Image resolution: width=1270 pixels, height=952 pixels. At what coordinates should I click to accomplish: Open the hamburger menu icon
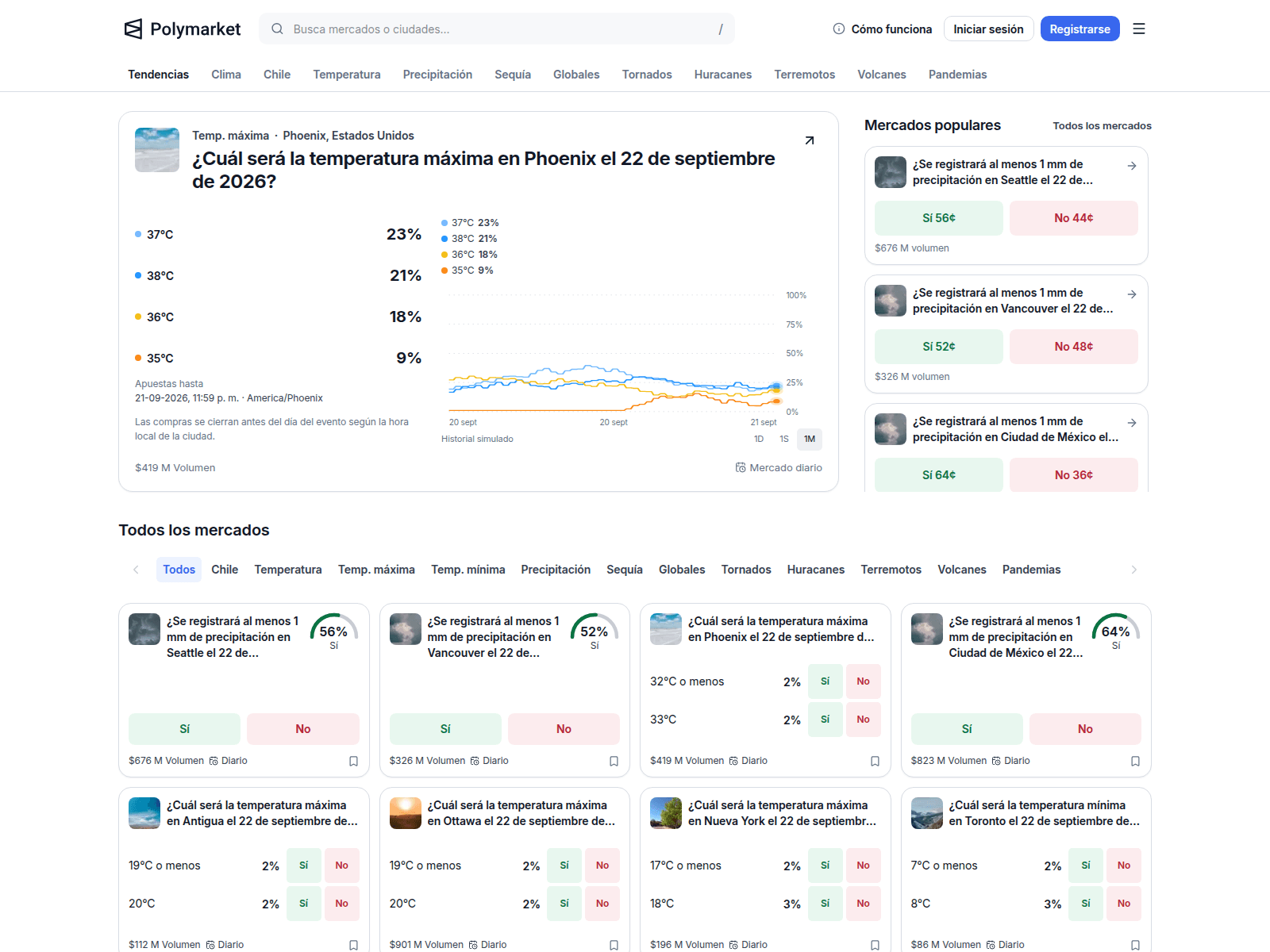click(1139, 29)
